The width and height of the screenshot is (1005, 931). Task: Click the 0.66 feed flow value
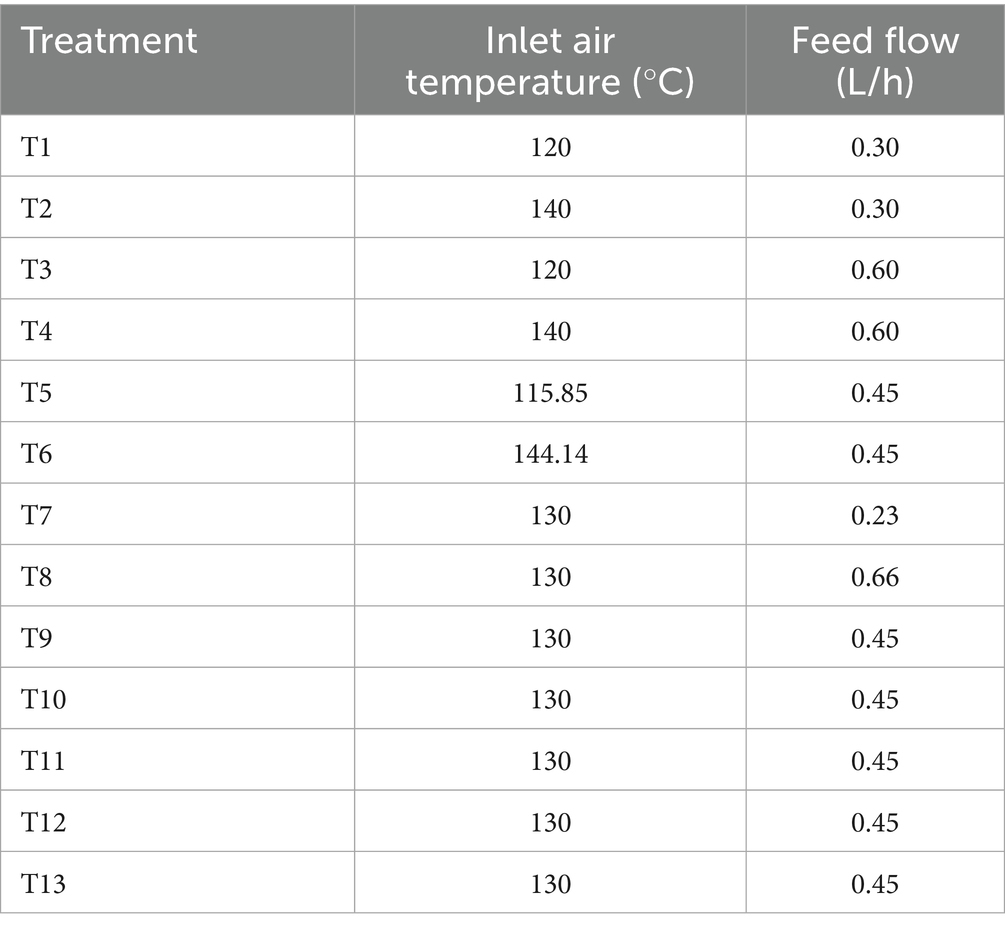[875, 577]
